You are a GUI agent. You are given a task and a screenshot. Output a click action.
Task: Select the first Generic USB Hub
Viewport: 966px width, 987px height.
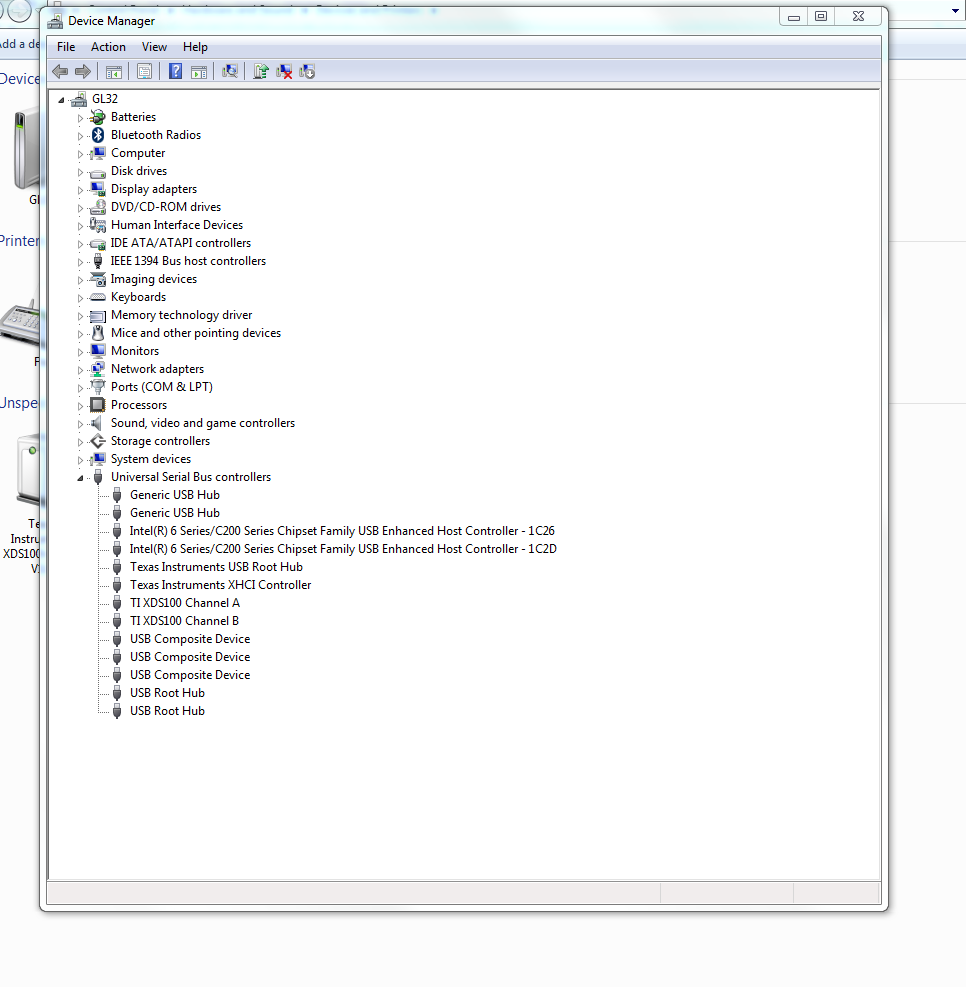[175, 495]
